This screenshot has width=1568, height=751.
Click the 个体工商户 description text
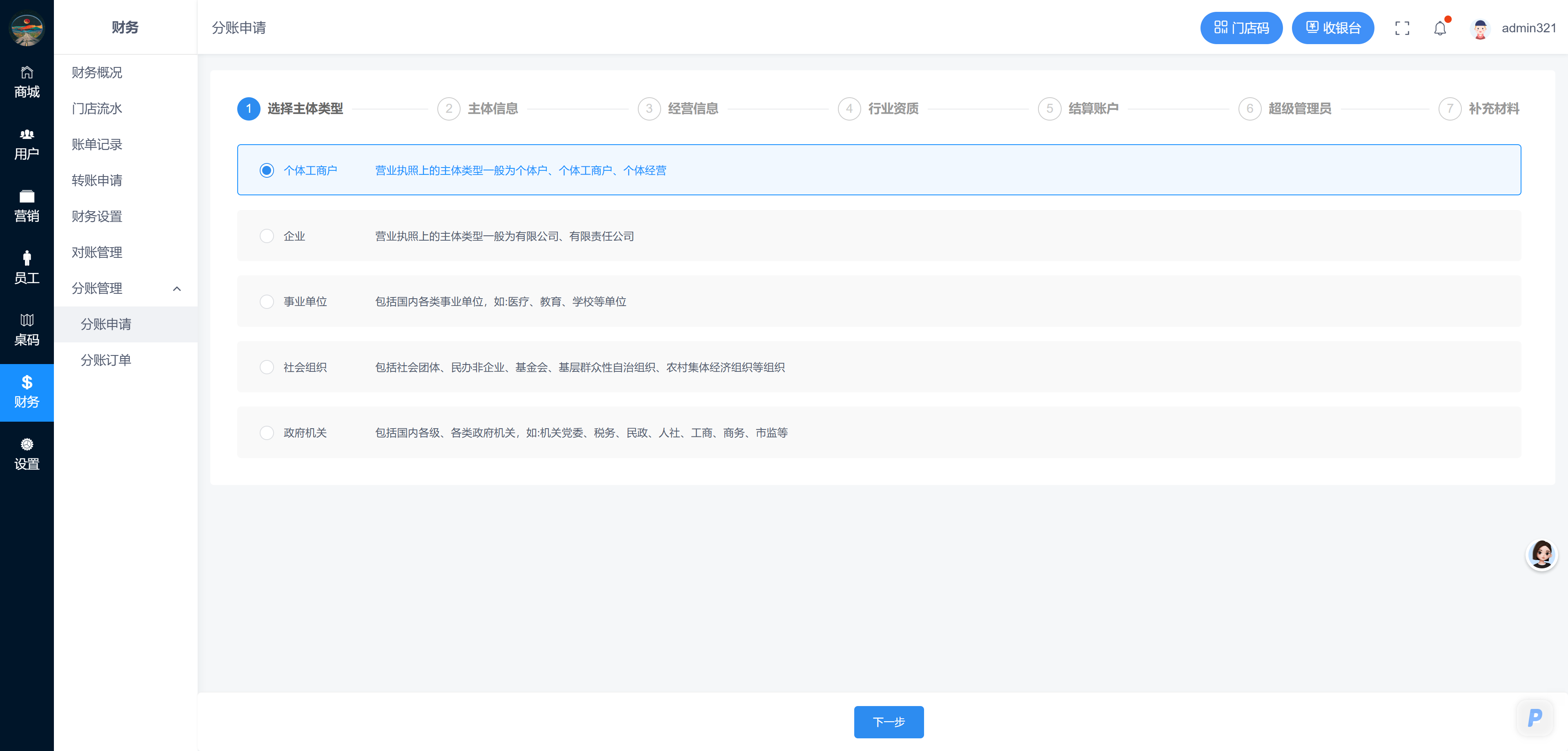pyautogui.click(x=521, y=170)
